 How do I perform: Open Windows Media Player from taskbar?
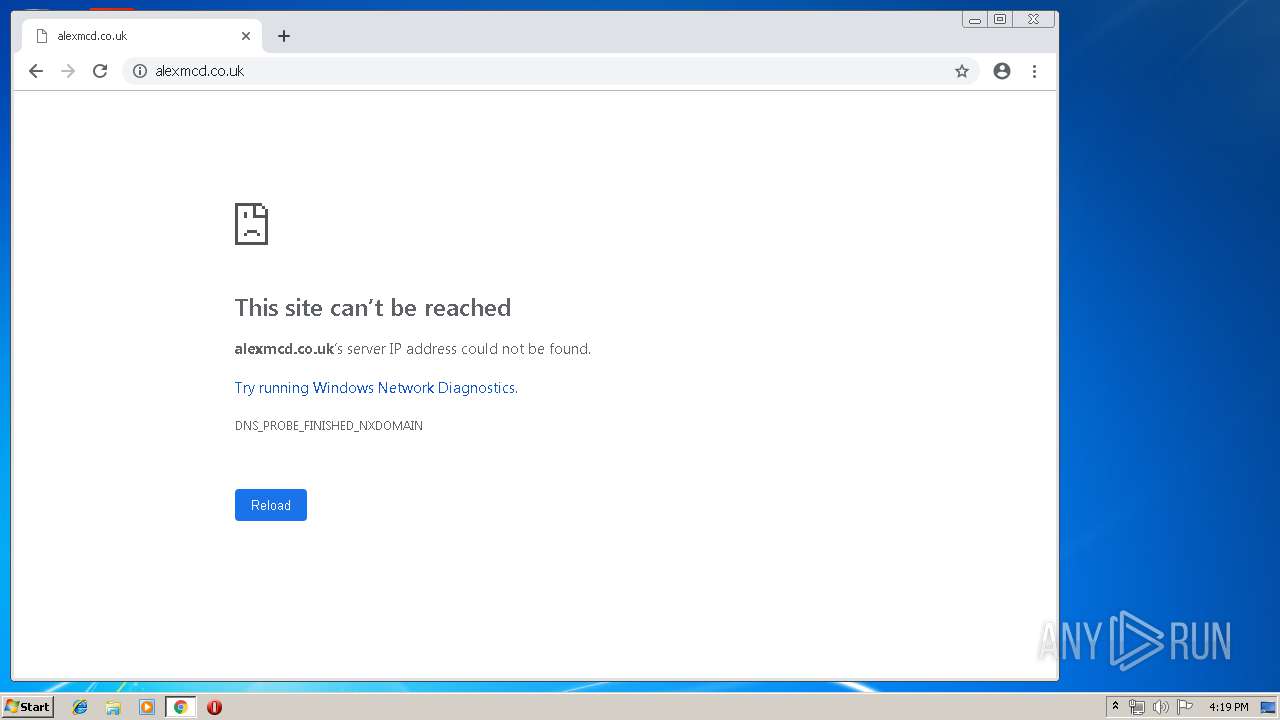click(147, 707)
